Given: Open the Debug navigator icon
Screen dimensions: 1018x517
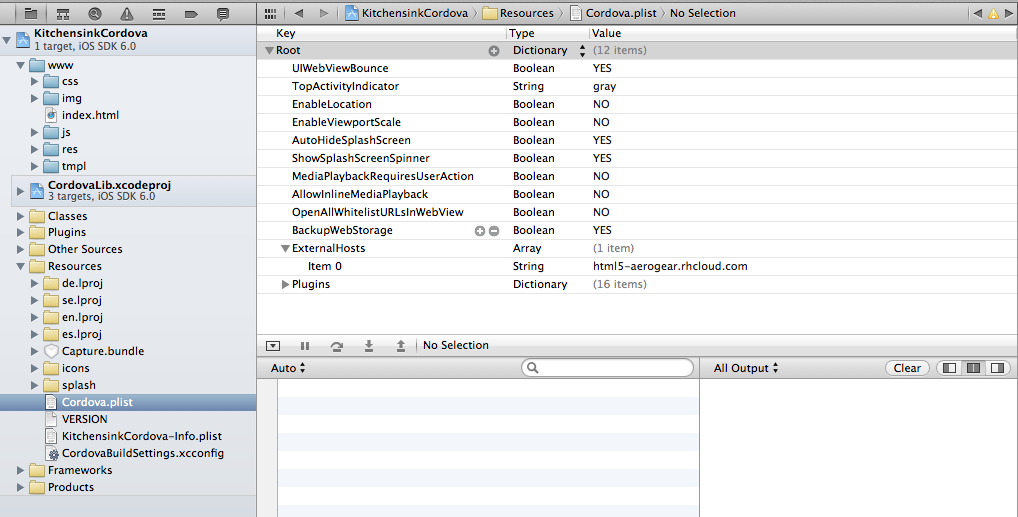Looking at the screenshot, I should pyautogui.click(x=159, y=13).
